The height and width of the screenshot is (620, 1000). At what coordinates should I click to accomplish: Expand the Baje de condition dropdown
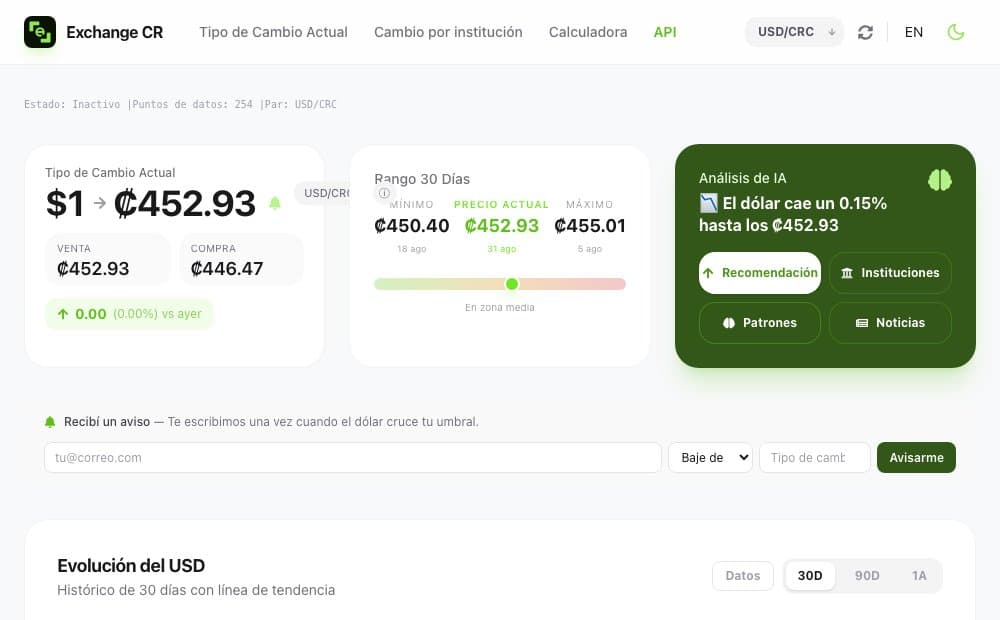[x=710, y=457]
